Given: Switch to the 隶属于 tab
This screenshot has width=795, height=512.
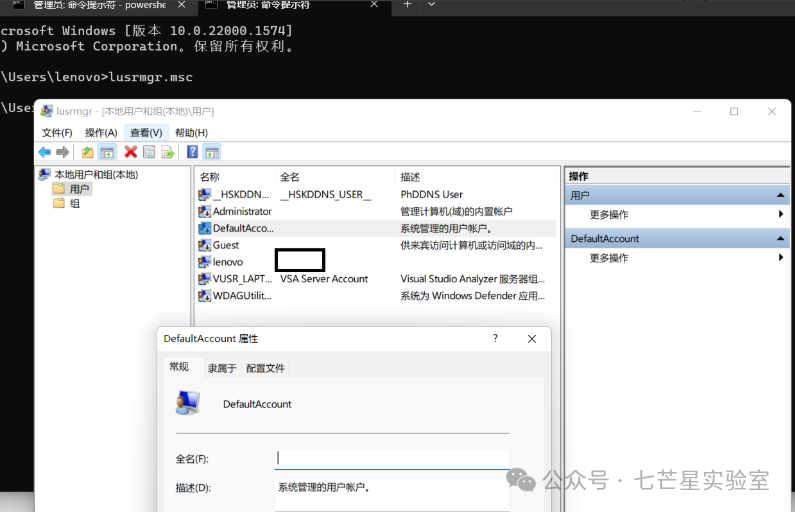Looking at the screenshot, I should pyautogui.click(x=222, y=369).
